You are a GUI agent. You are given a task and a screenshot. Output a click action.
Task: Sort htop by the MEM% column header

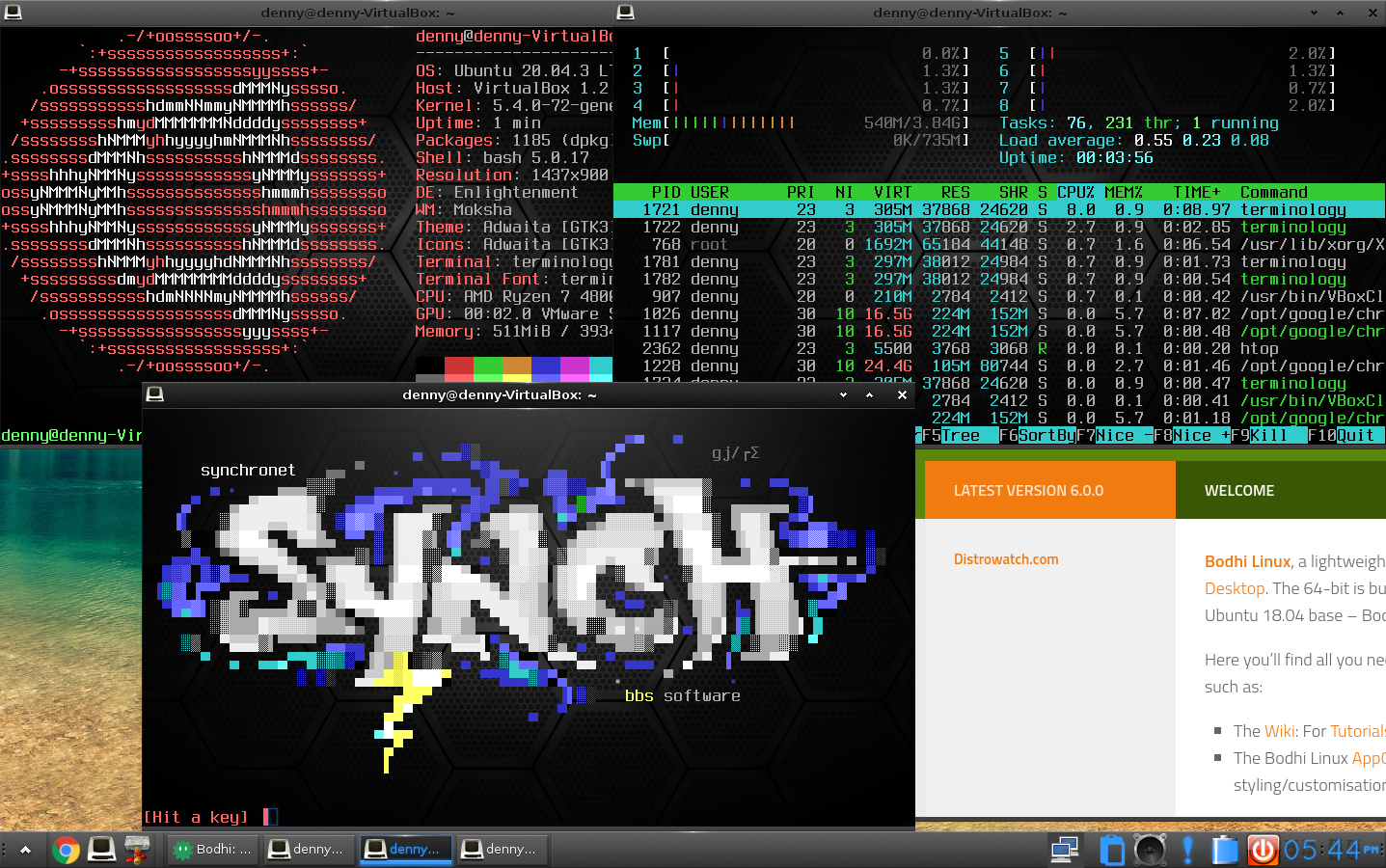(1124, 193)
